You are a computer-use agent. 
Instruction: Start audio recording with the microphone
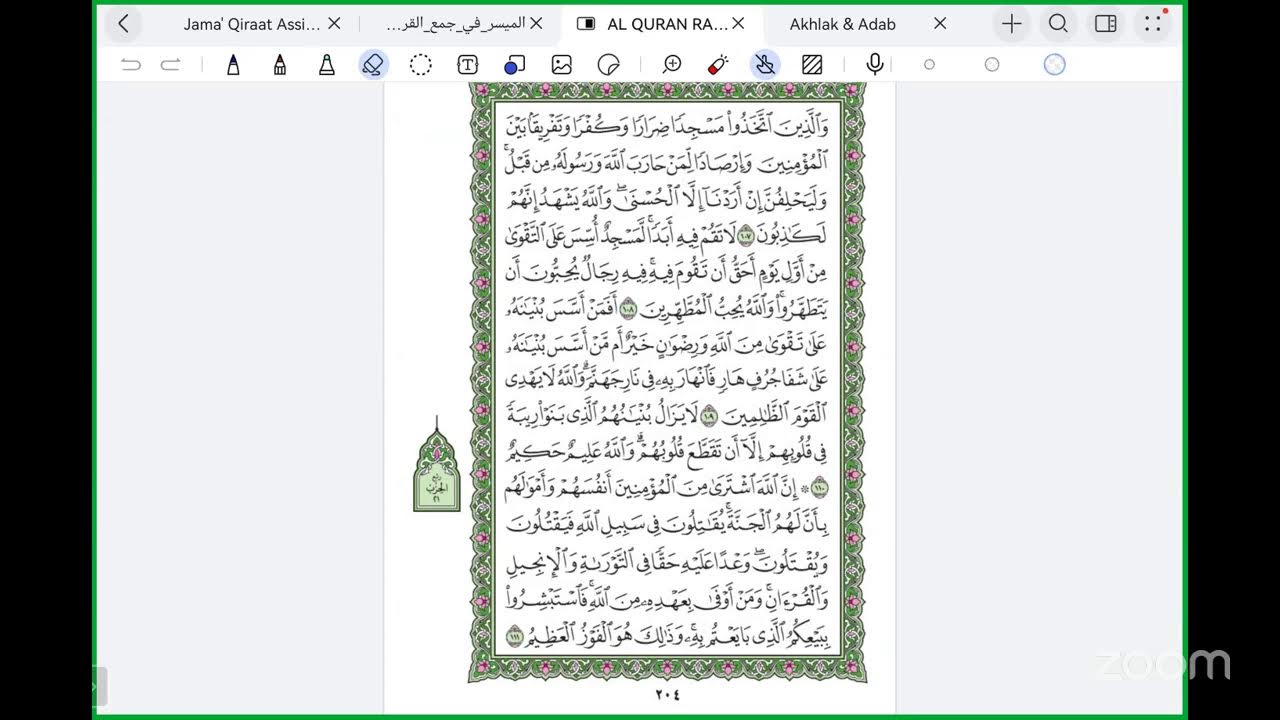(875, 65)
